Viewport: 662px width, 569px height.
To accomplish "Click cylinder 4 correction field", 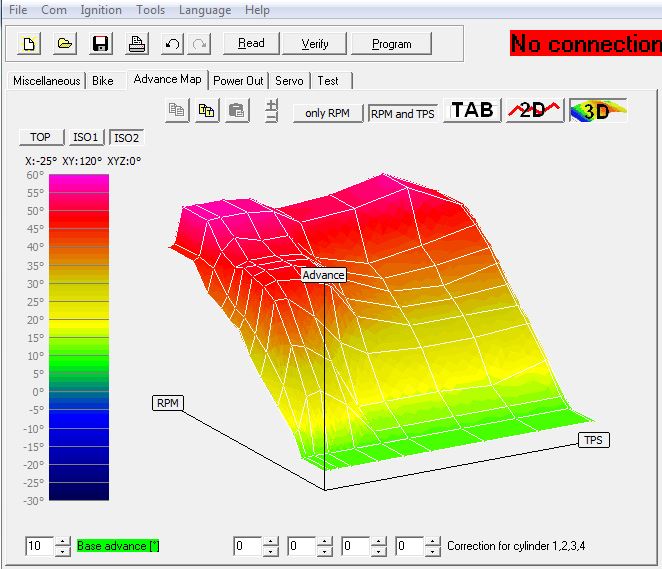I will [x=410, y=546].
